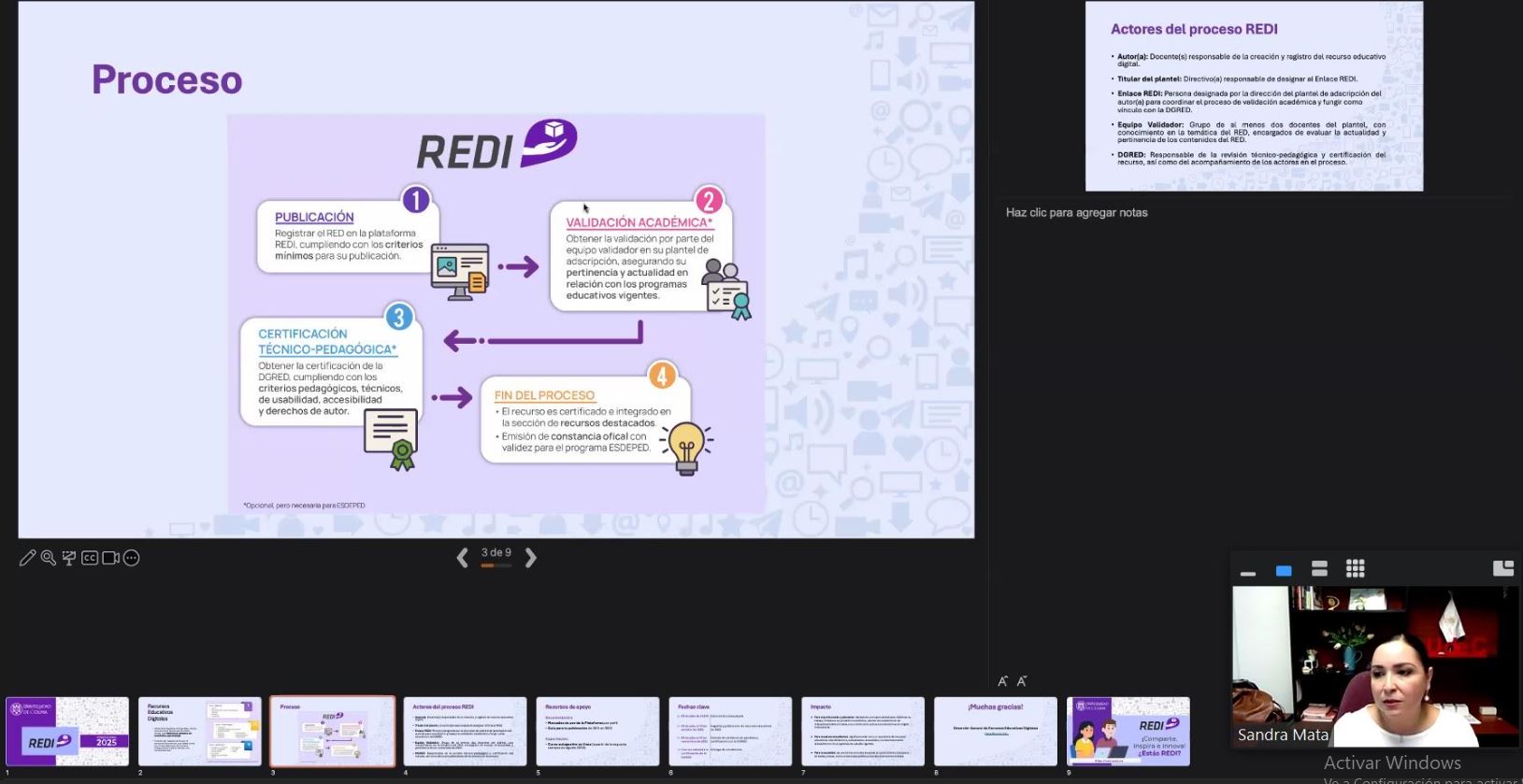1523x784 pixels.
Task: Jump to the '¡Muchas gracias!' slide thumbnail
Action: [995, 731]
